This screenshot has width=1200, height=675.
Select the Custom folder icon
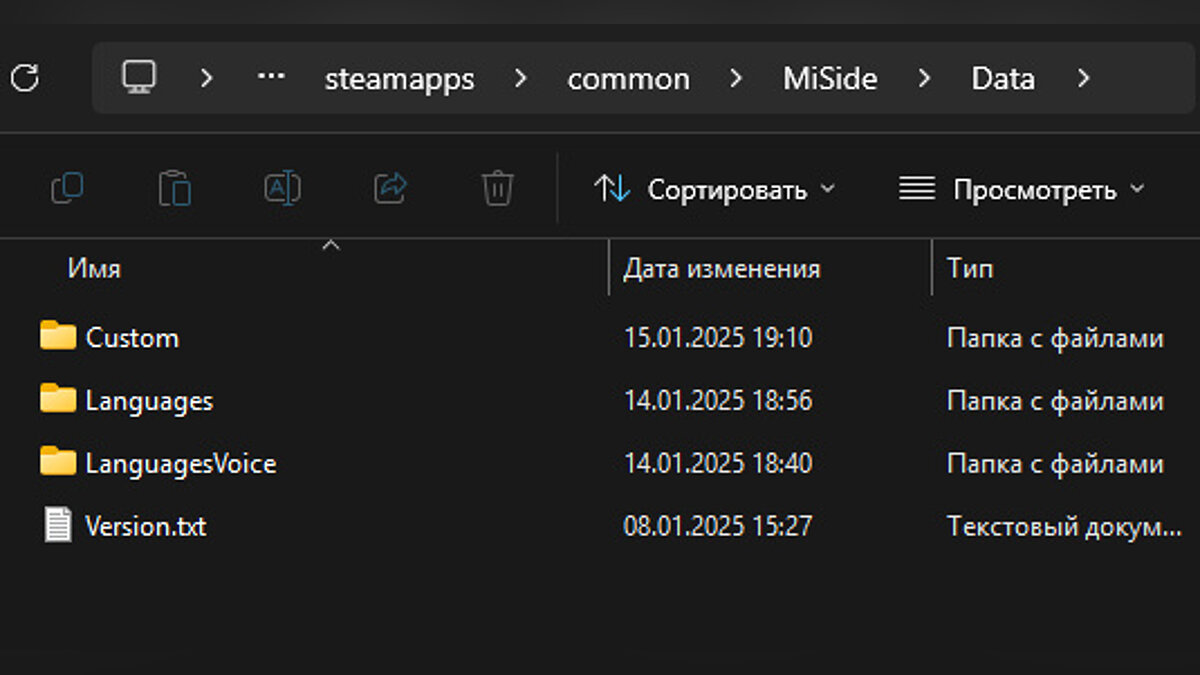click(x=58, y=337)
